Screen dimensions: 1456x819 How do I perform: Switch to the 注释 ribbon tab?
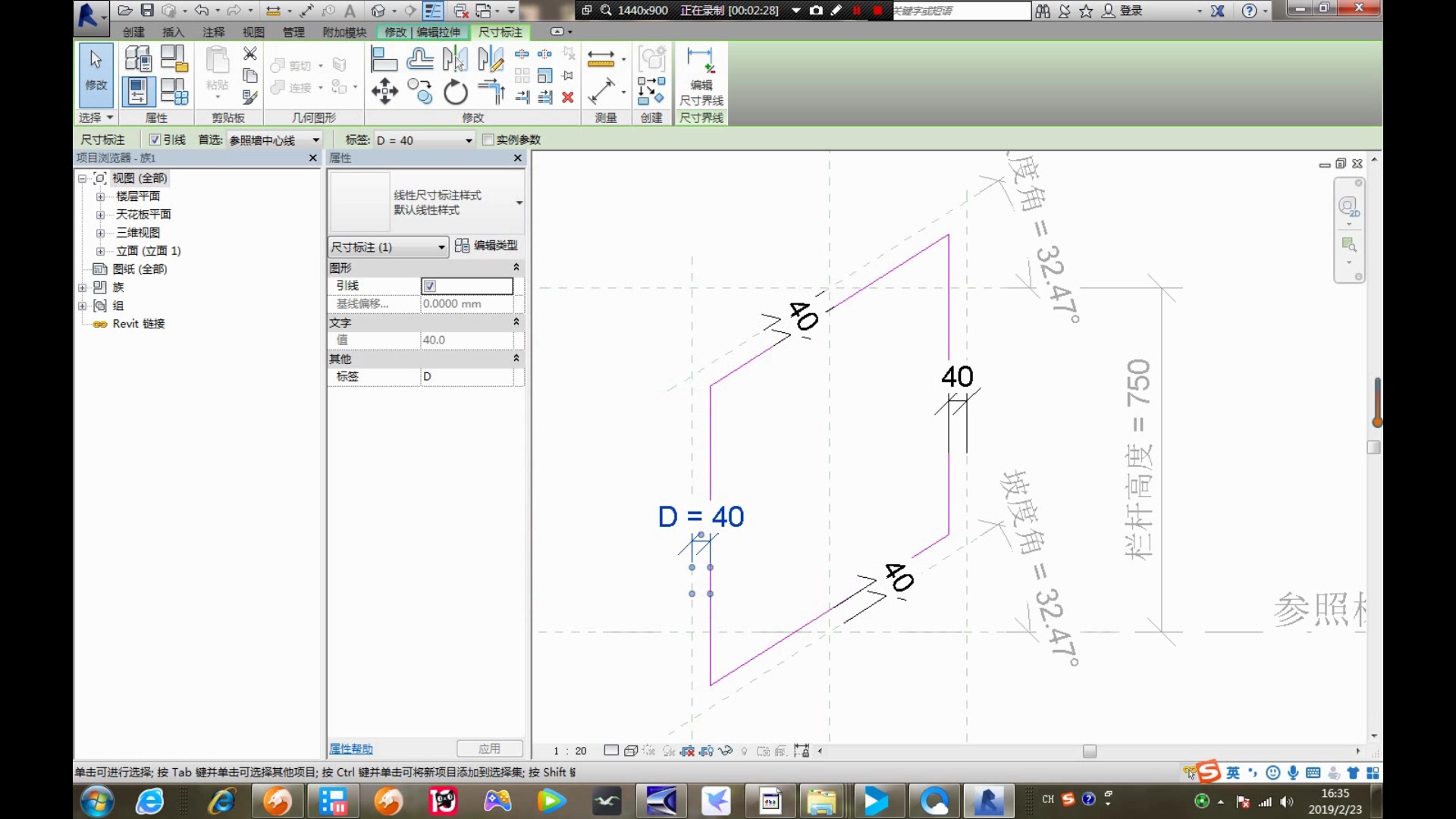(x=213, y=32)
